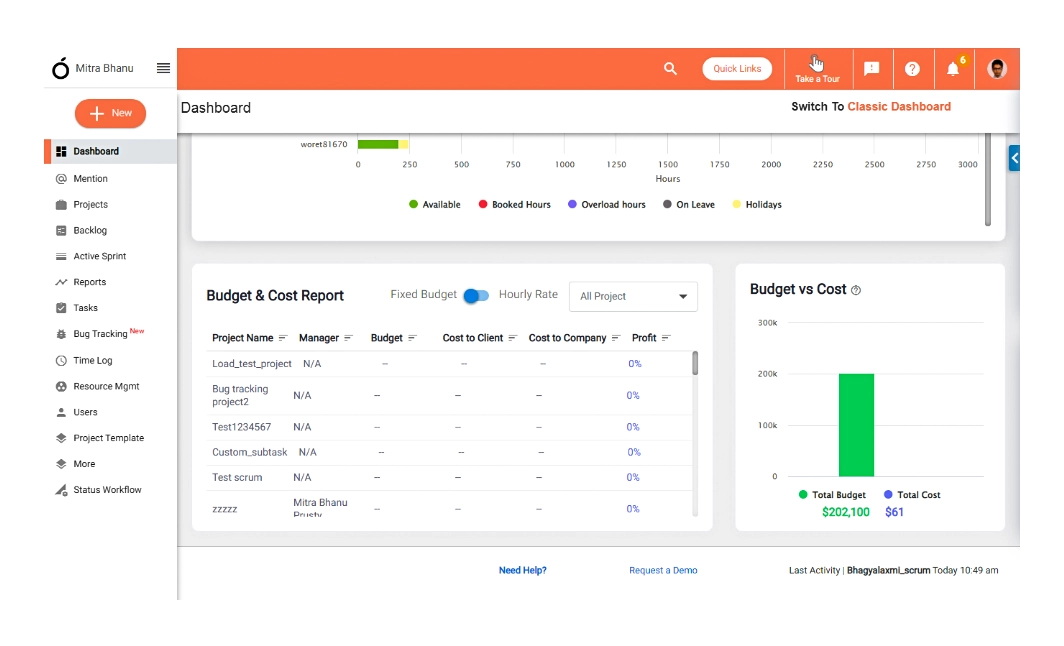
Task: Go to Resource Mgmt section
Action: coord(104,386)
